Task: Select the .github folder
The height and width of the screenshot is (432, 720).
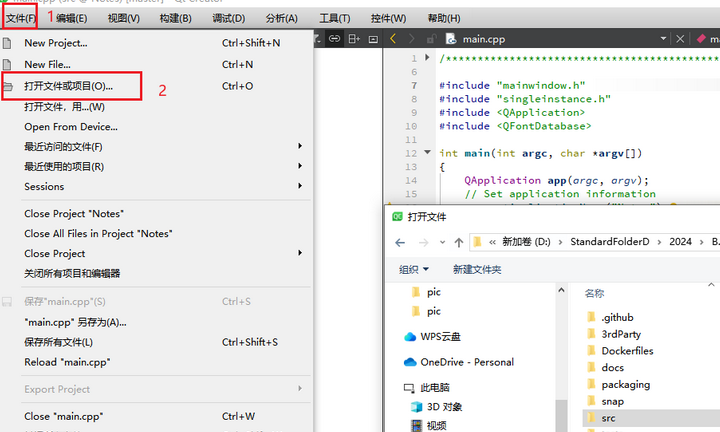Action: click(611, 318)
